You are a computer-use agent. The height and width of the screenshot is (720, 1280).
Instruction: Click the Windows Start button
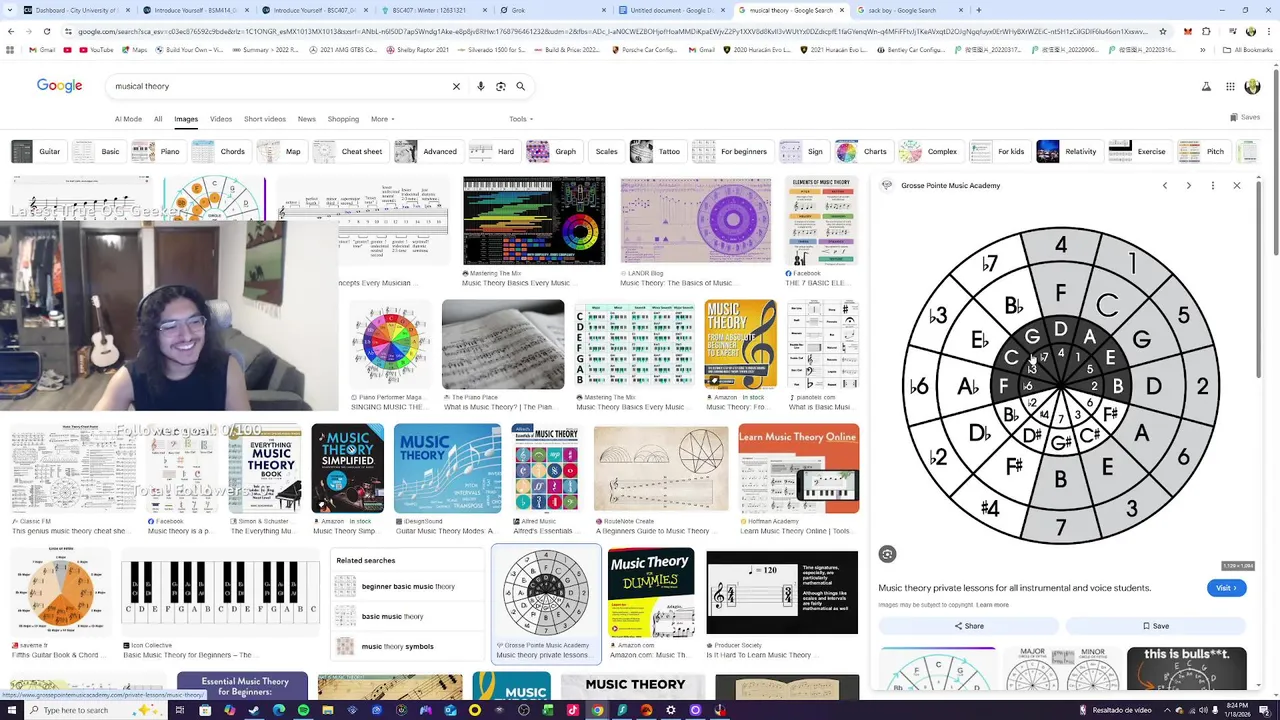point(11,710)
